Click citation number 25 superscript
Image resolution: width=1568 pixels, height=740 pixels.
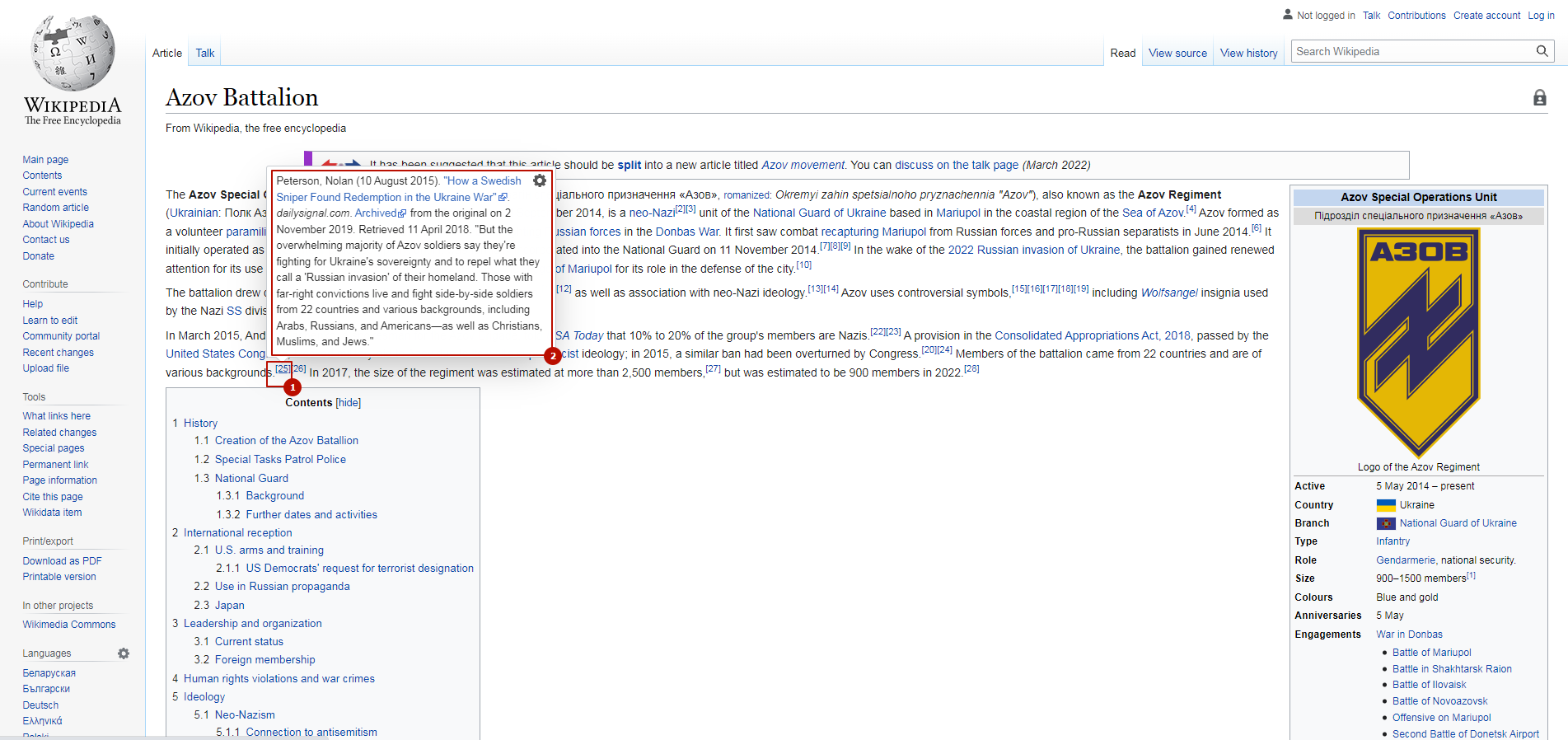click(x=283, y=369)
